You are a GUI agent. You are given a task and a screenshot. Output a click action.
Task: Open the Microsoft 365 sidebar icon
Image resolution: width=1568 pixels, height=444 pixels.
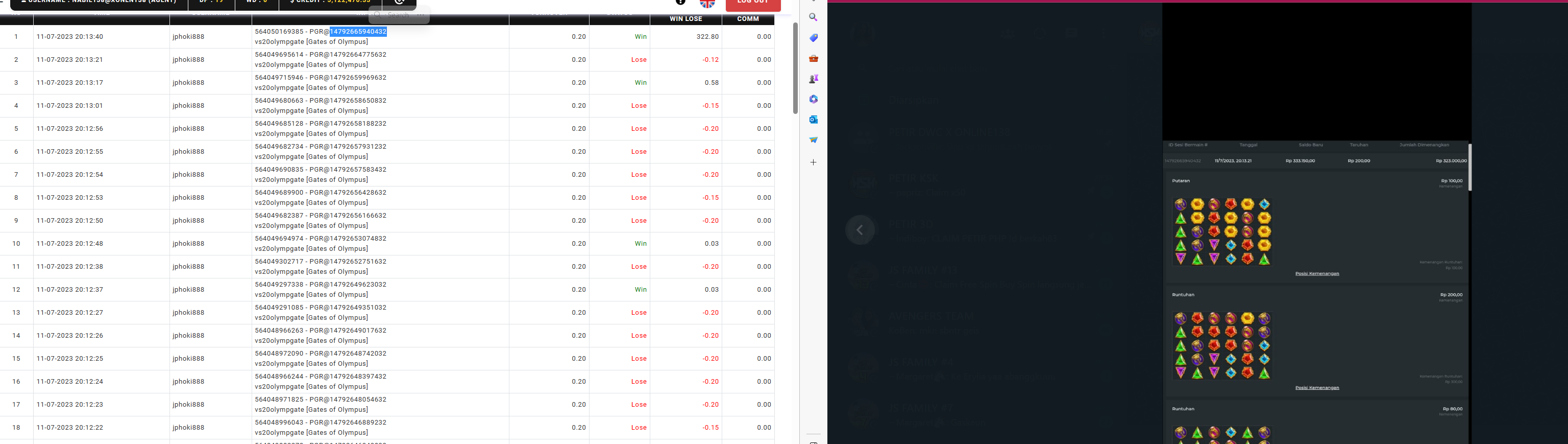813,99
